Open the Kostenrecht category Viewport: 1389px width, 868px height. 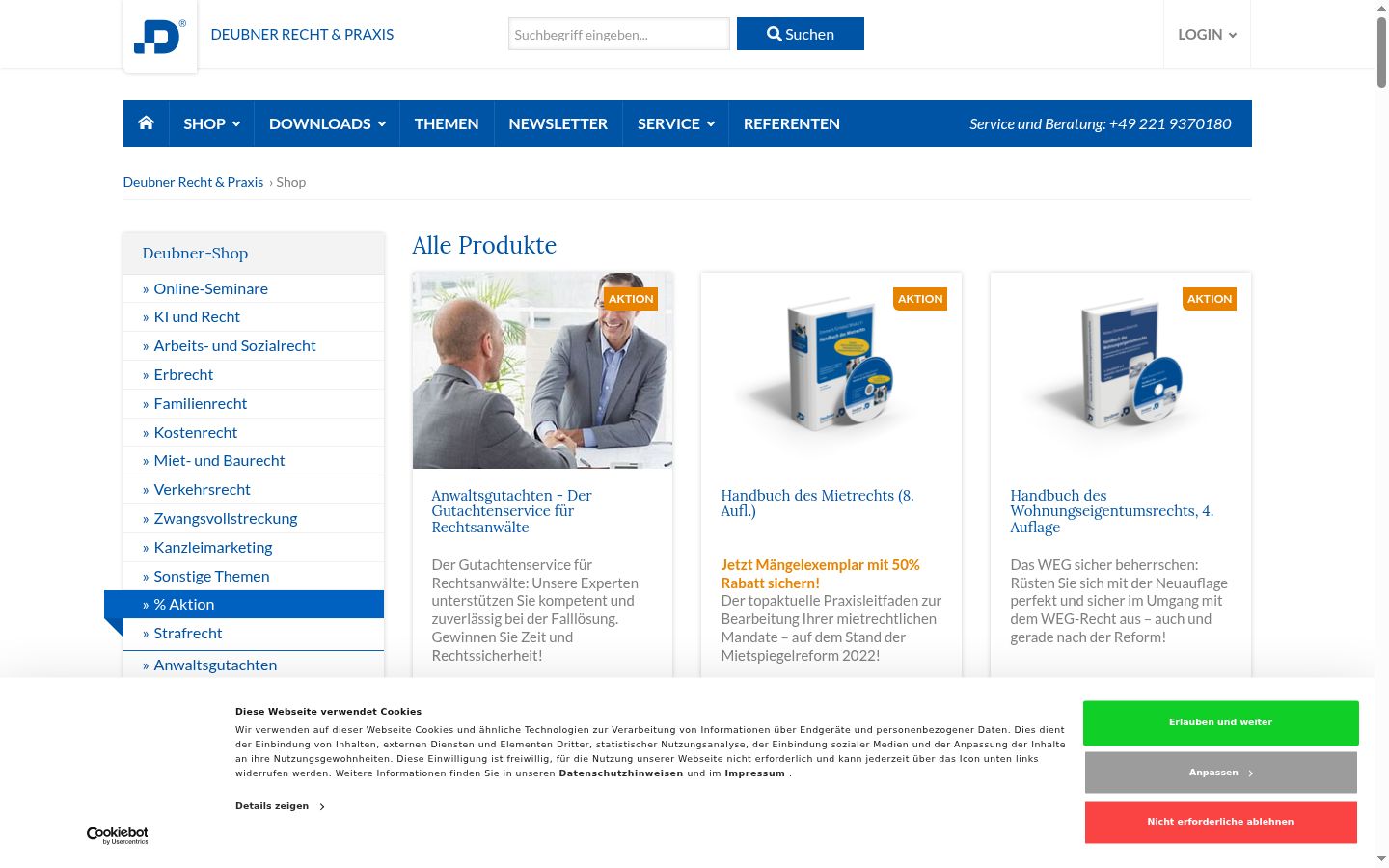pyautogui.click(x=254, y=432)
